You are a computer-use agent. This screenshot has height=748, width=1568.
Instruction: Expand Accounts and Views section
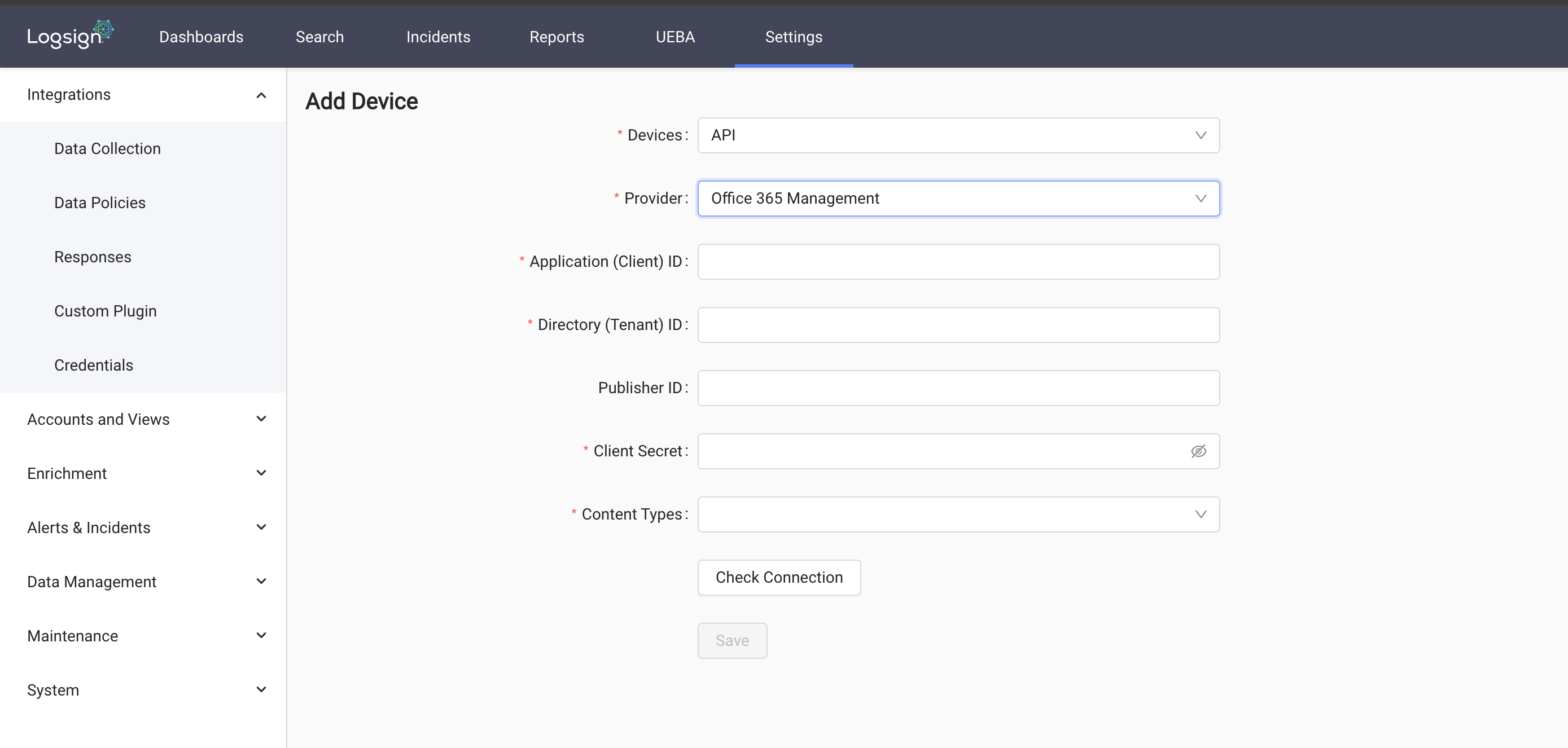pyautogui.click(x=261, y=419)
